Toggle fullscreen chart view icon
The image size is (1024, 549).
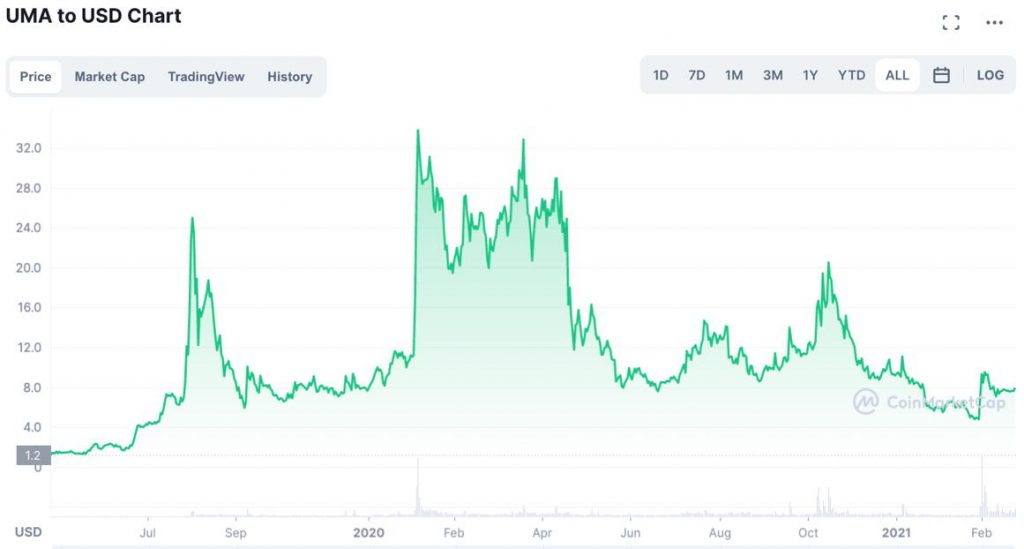951,23
